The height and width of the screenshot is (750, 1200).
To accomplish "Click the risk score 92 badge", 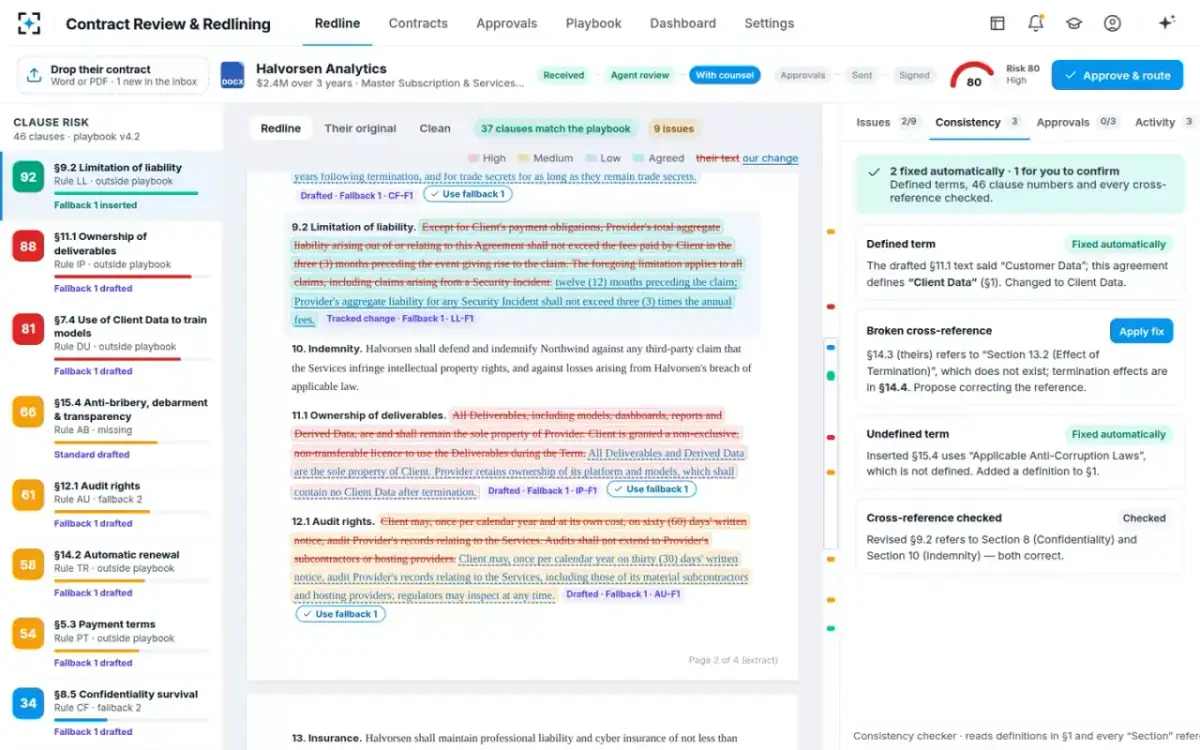I will pyautogui.click(x=28, y=178).
